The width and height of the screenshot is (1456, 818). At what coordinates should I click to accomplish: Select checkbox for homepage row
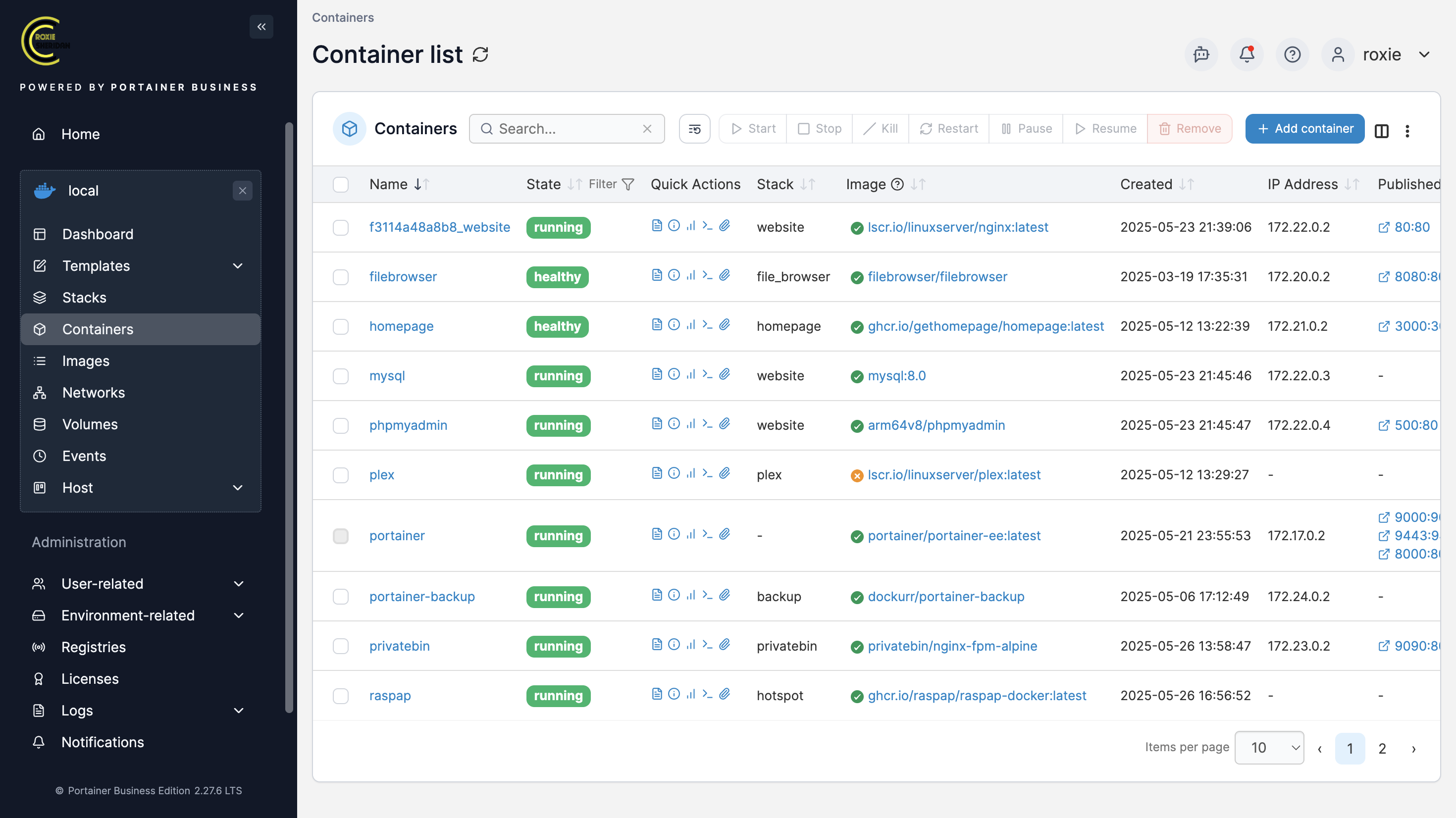(x=341, y=326)
